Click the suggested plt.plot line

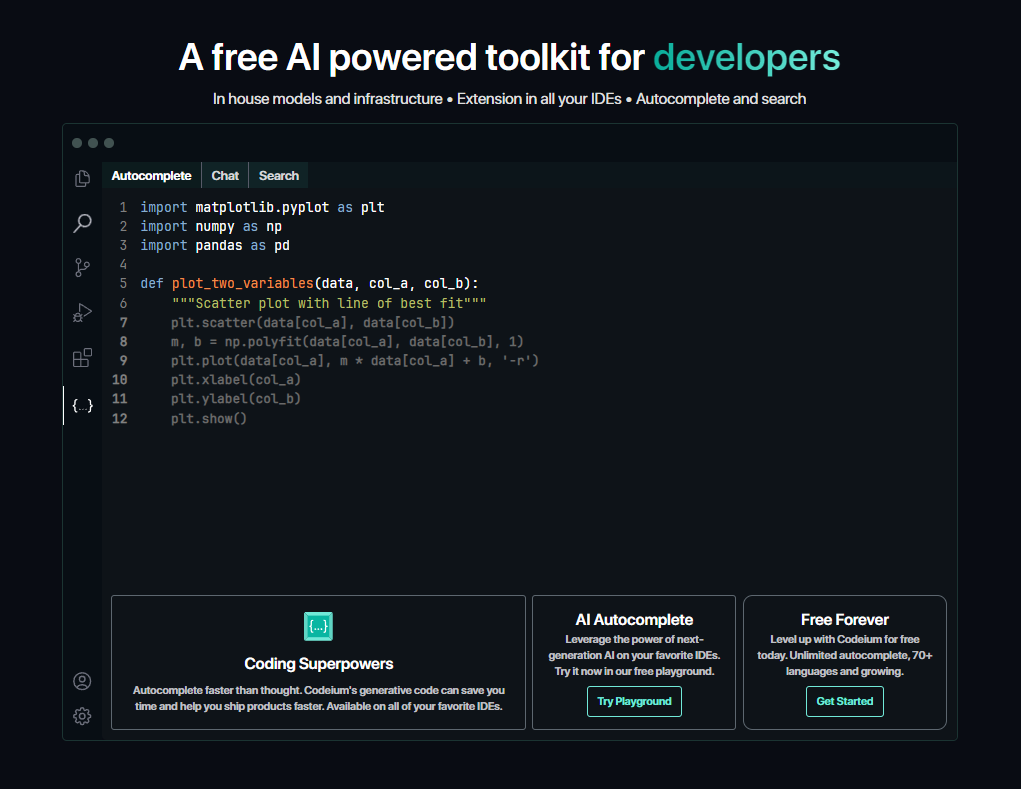[x=355, y=361]
